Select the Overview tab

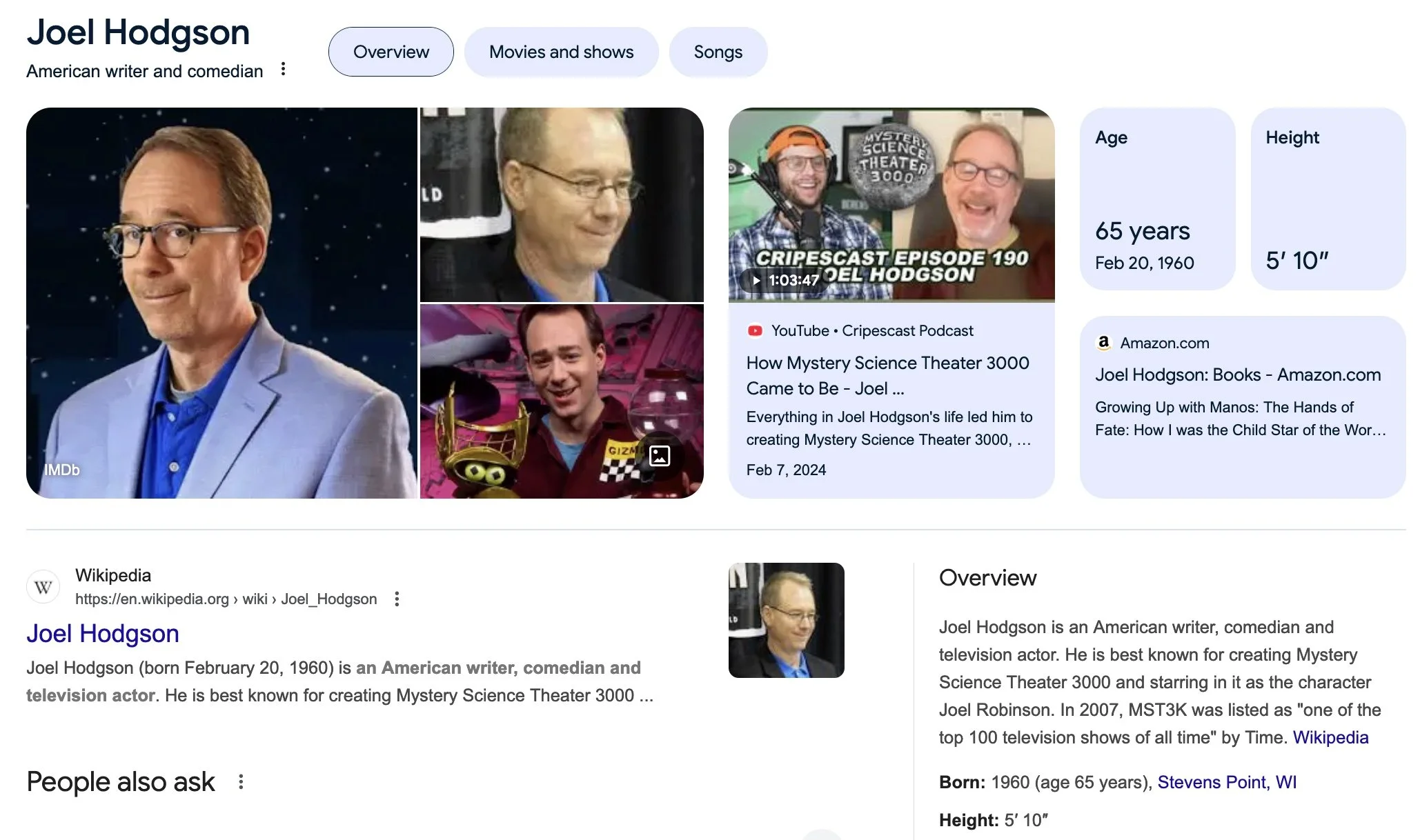(x=391, y=52)
